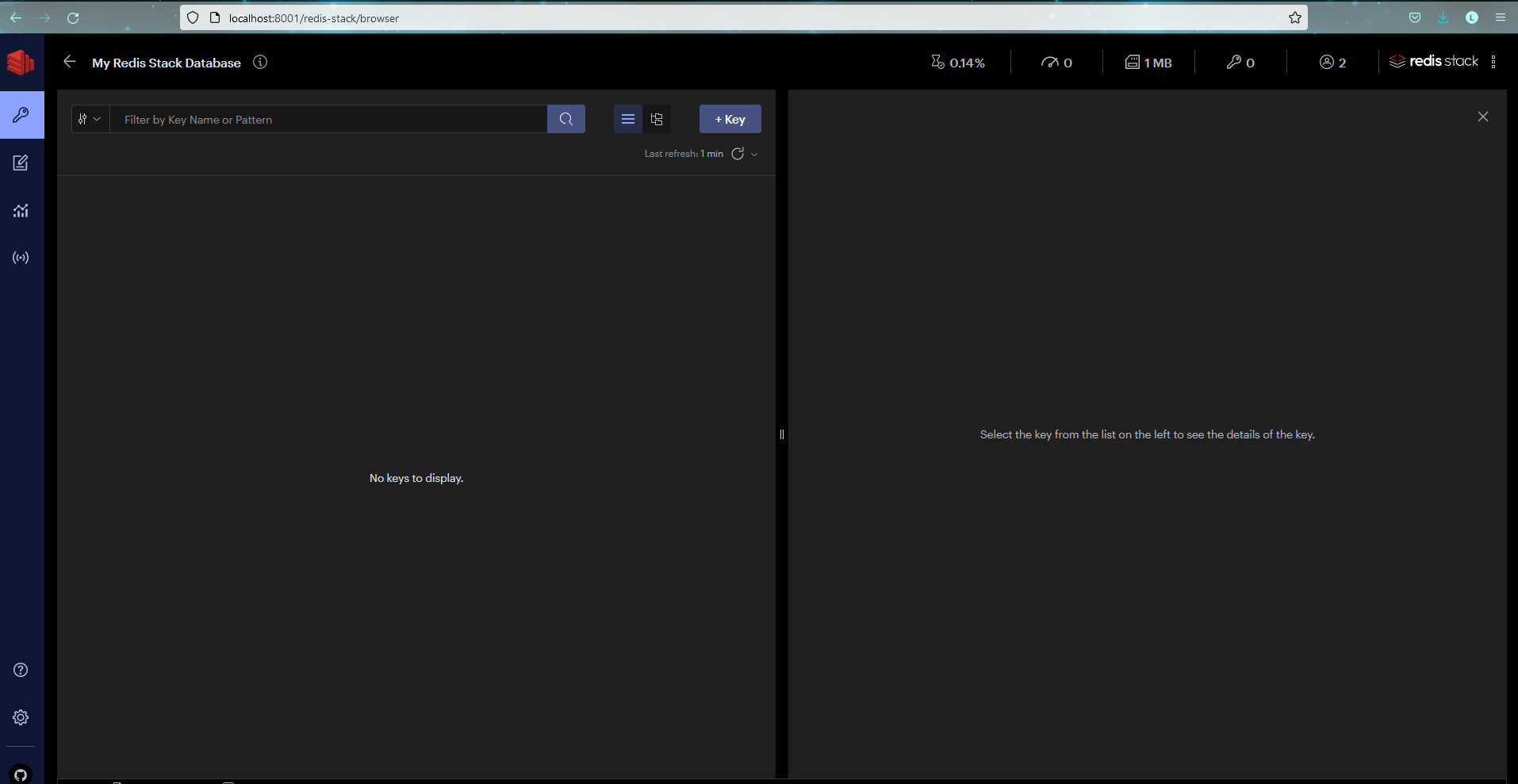This screenshot has height=784, width=1518.
Task: Click the site shield icon in the address bar
Action: click(193, 17)
